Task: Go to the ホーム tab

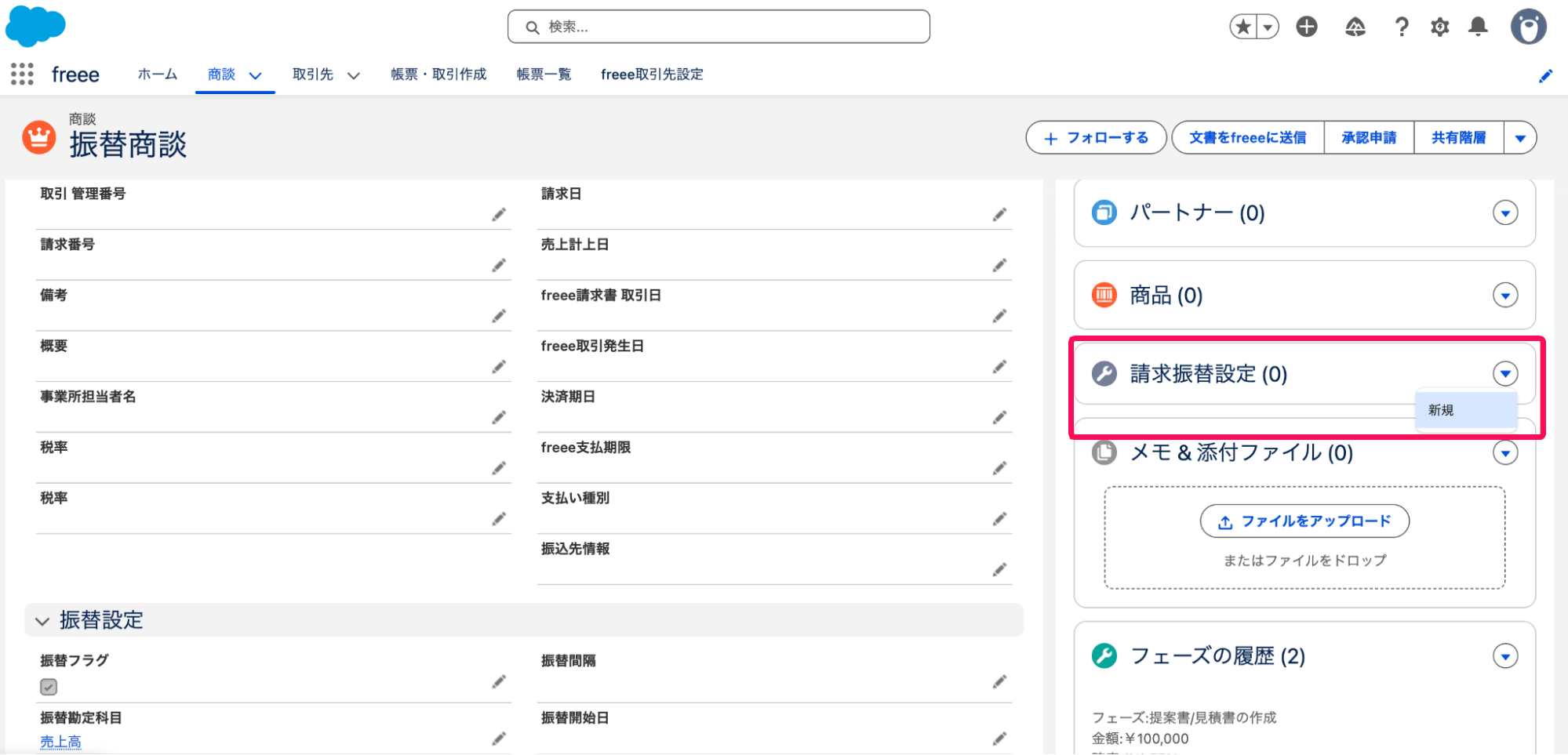Action: (x=157, y=74)
